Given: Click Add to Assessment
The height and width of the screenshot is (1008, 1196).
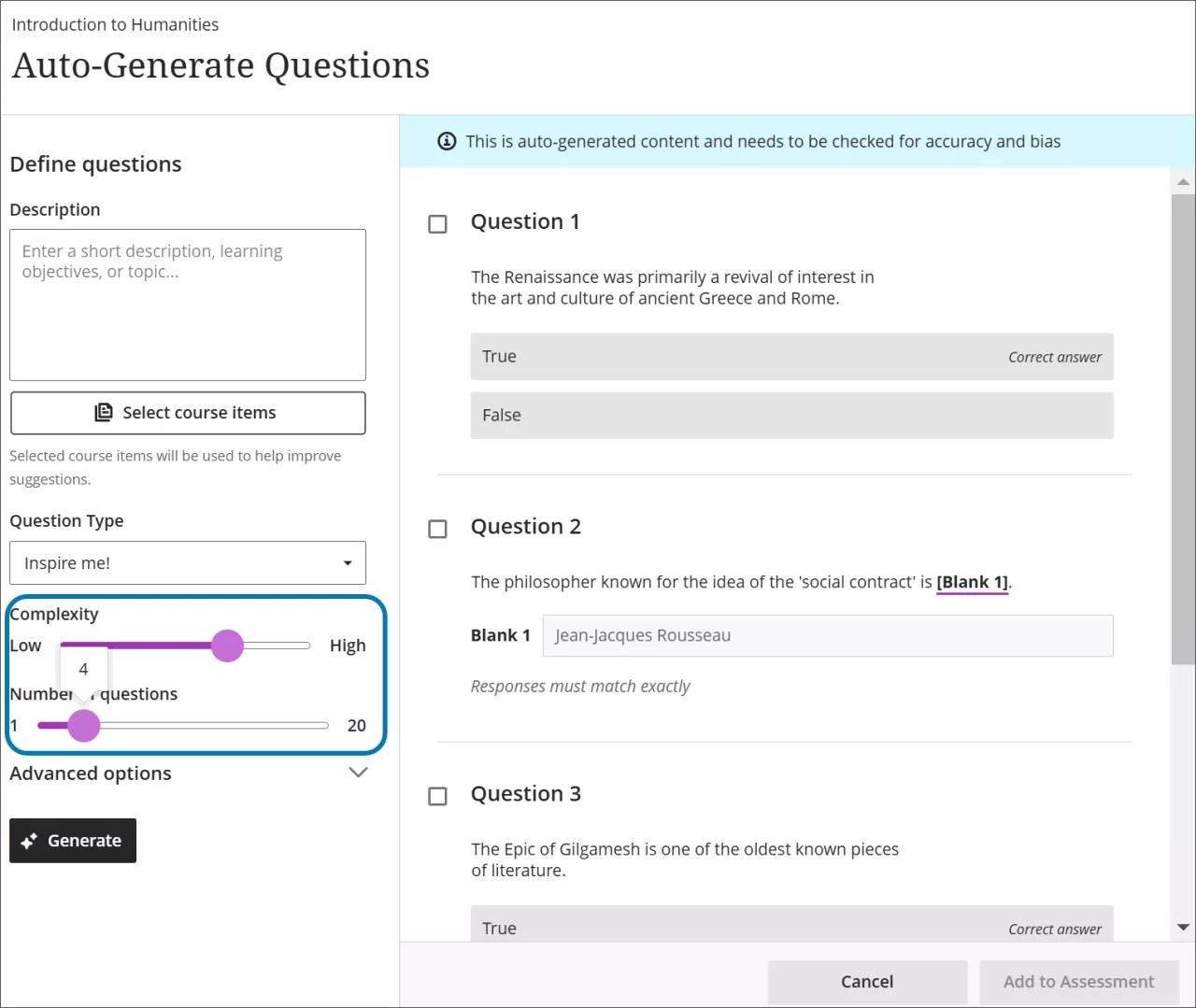Looking at the screenshot, I should click(1078, 981).
